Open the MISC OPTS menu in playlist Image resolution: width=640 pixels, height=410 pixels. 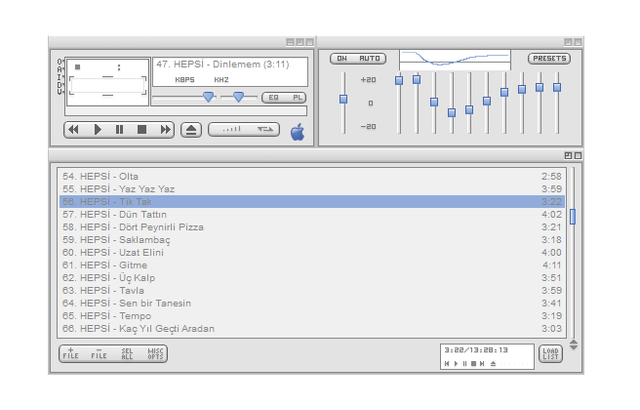(x=155, y=353)
